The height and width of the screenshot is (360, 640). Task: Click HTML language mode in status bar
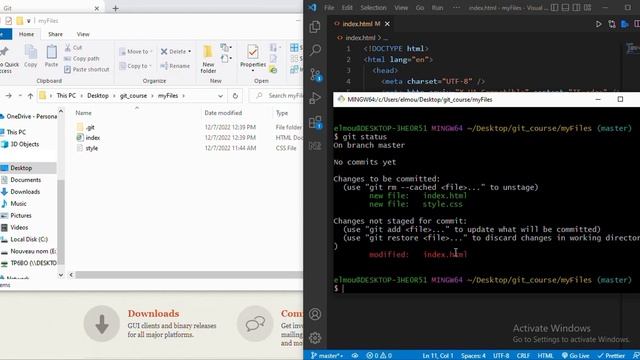[545, 356]
